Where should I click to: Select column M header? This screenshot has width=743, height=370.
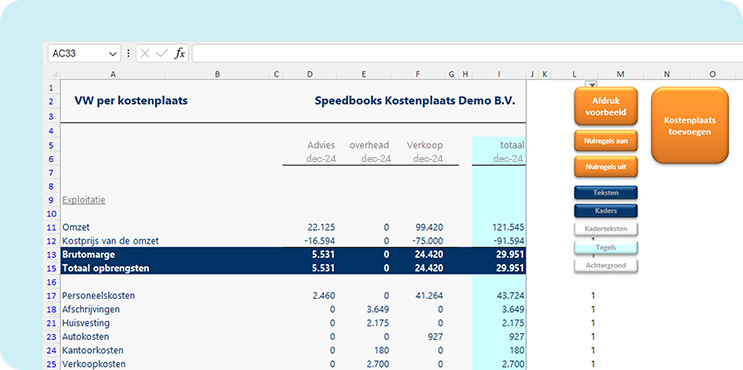pos(621,74)
